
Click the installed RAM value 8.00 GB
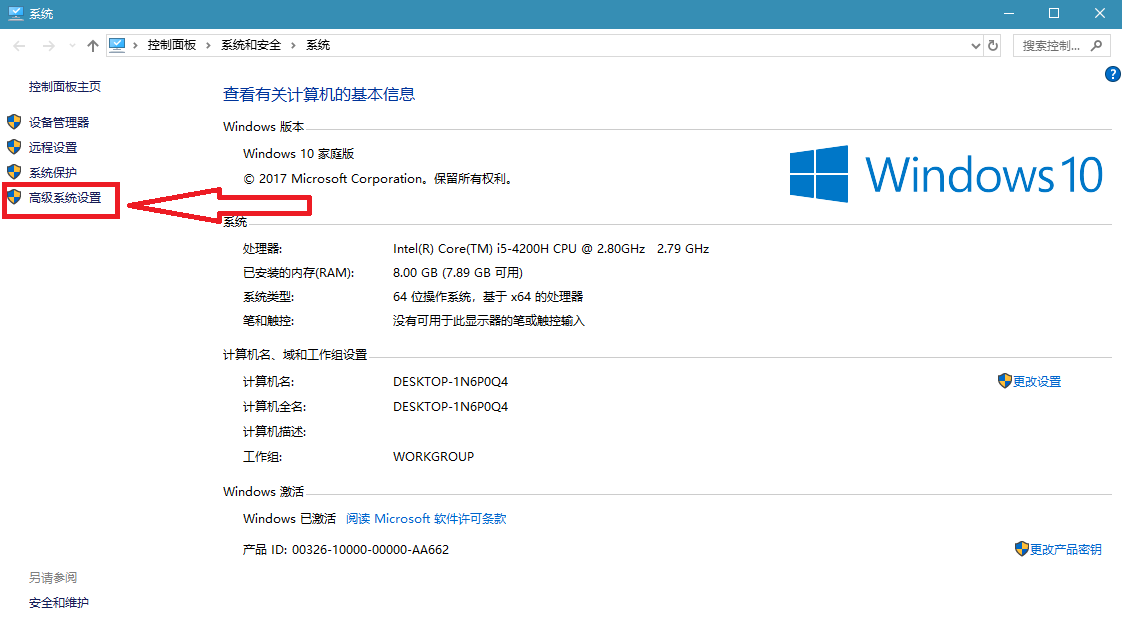(x=458, y=273)
